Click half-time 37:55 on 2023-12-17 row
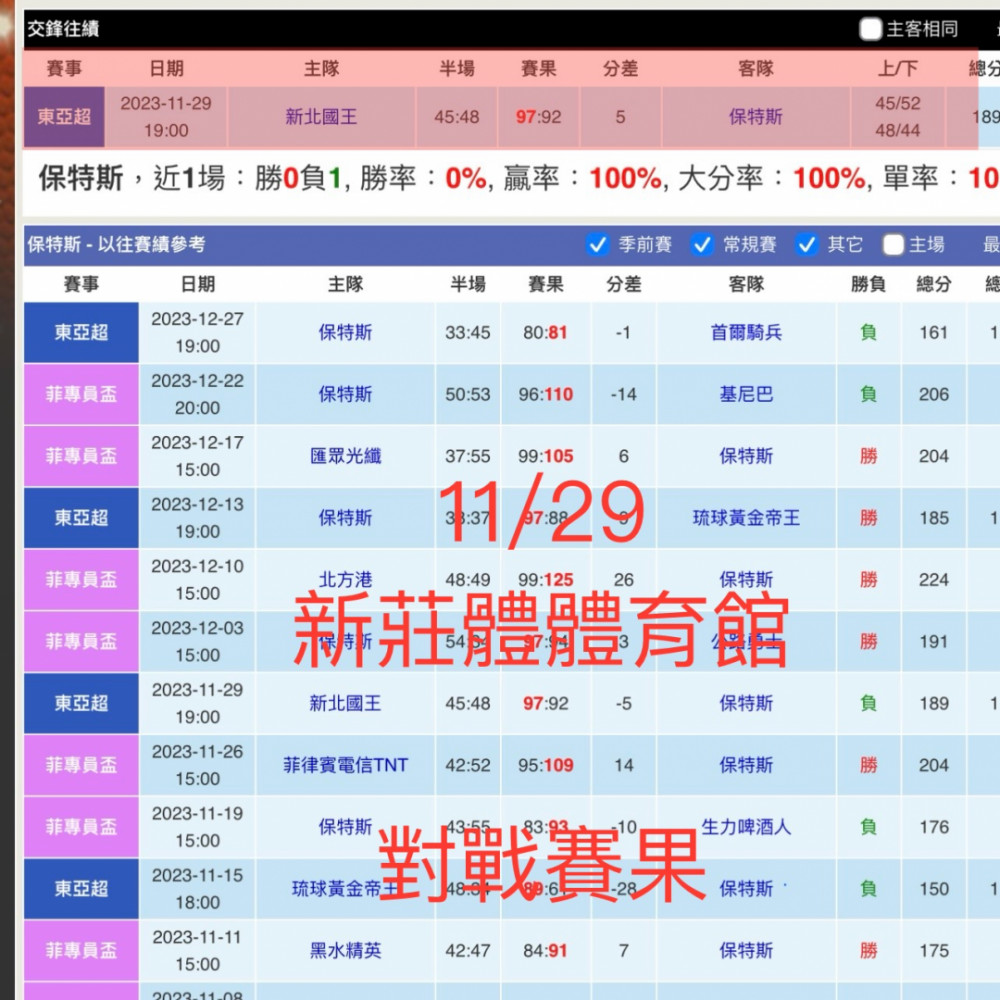 tap(467, 456)
